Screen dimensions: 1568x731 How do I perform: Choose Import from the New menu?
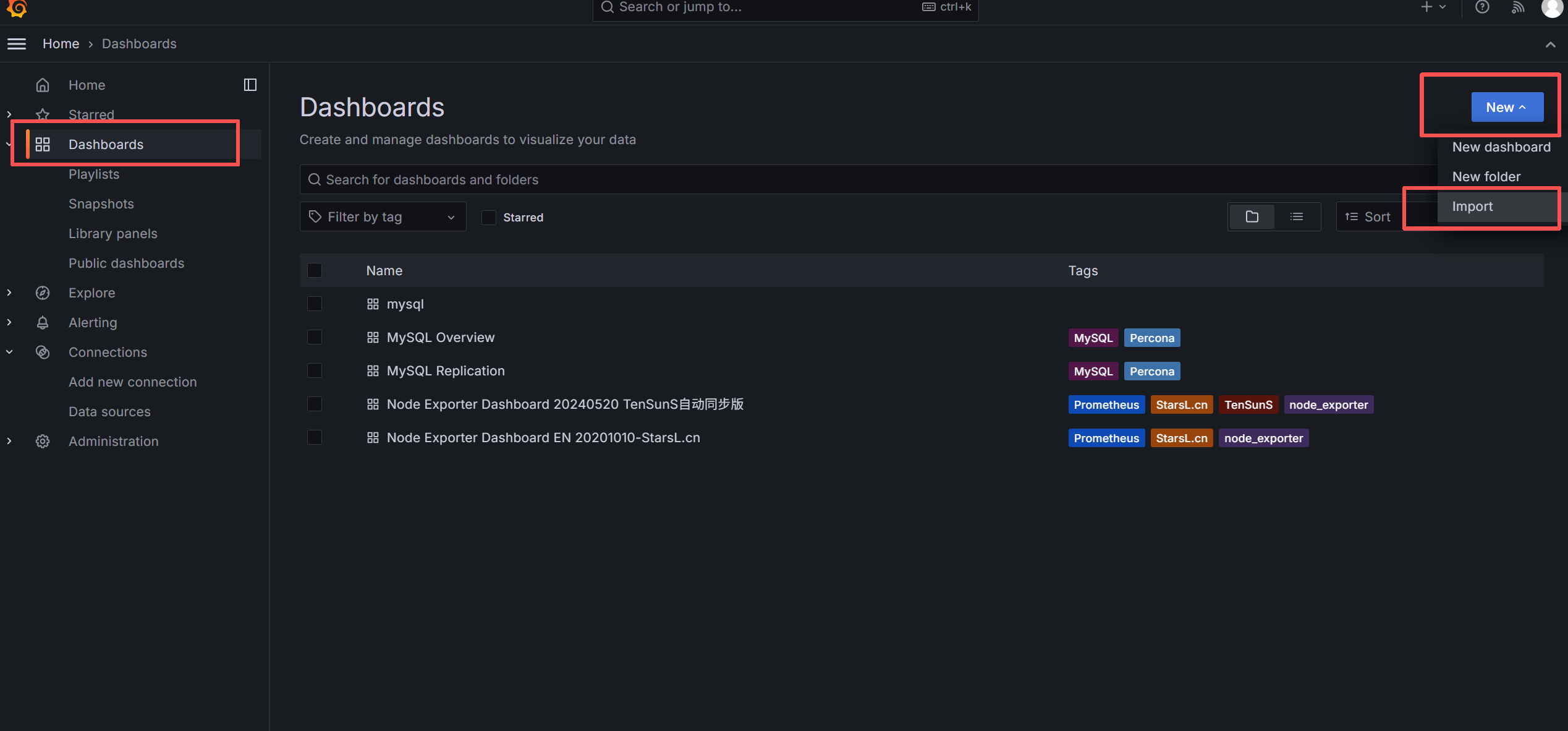[x=1472, y=207]
